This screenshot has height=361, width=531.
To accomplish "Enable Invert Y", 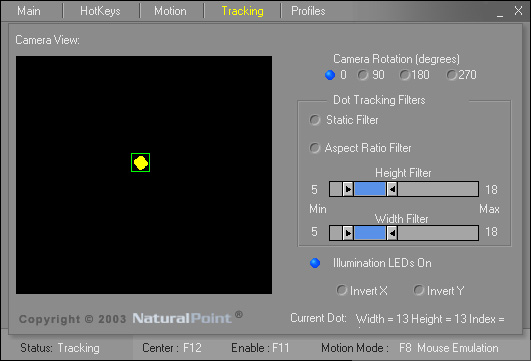I will [x=439, y=291].
